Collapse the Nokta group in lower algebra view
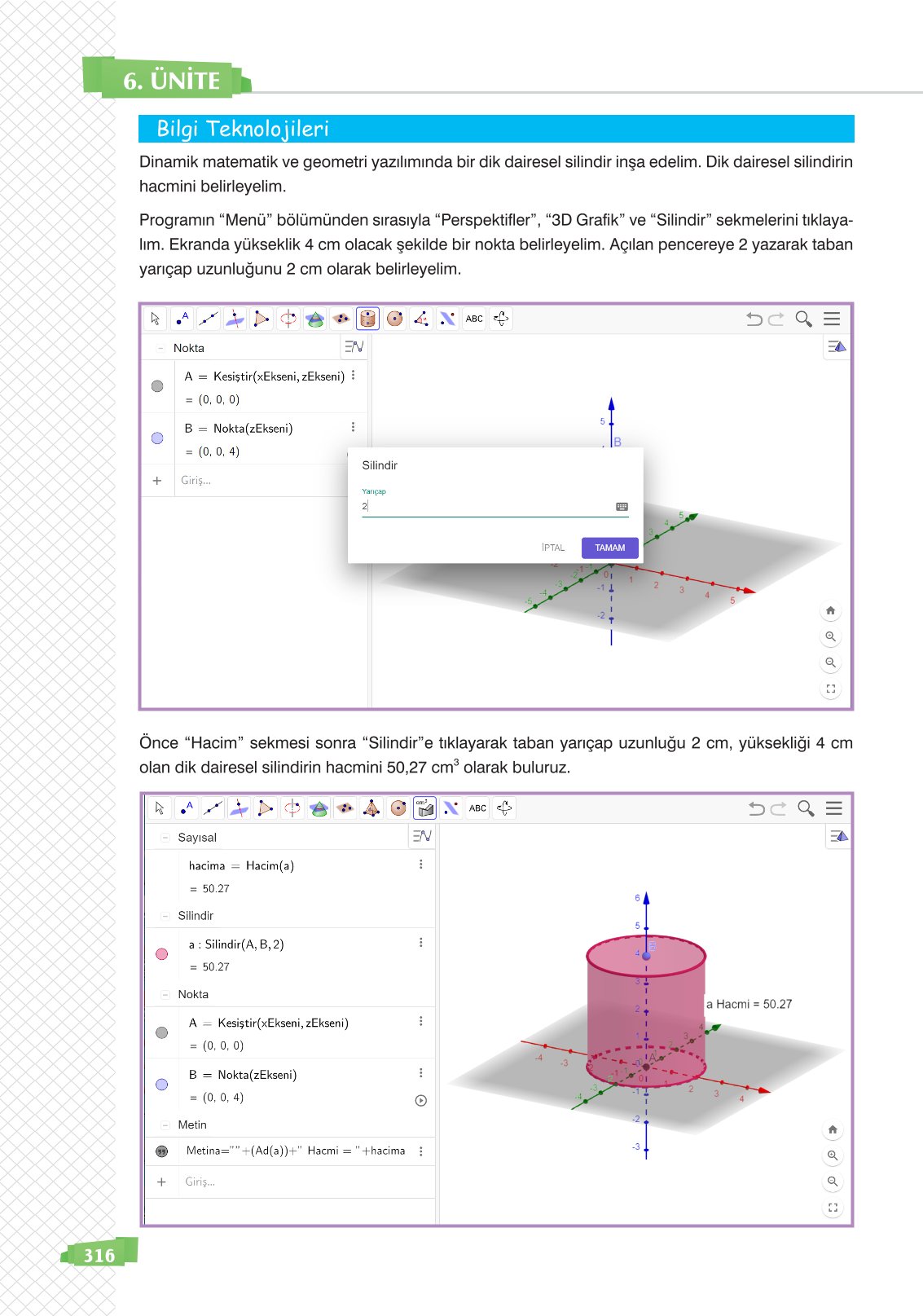The image size is (923, 1316). (x=165, y=994)
